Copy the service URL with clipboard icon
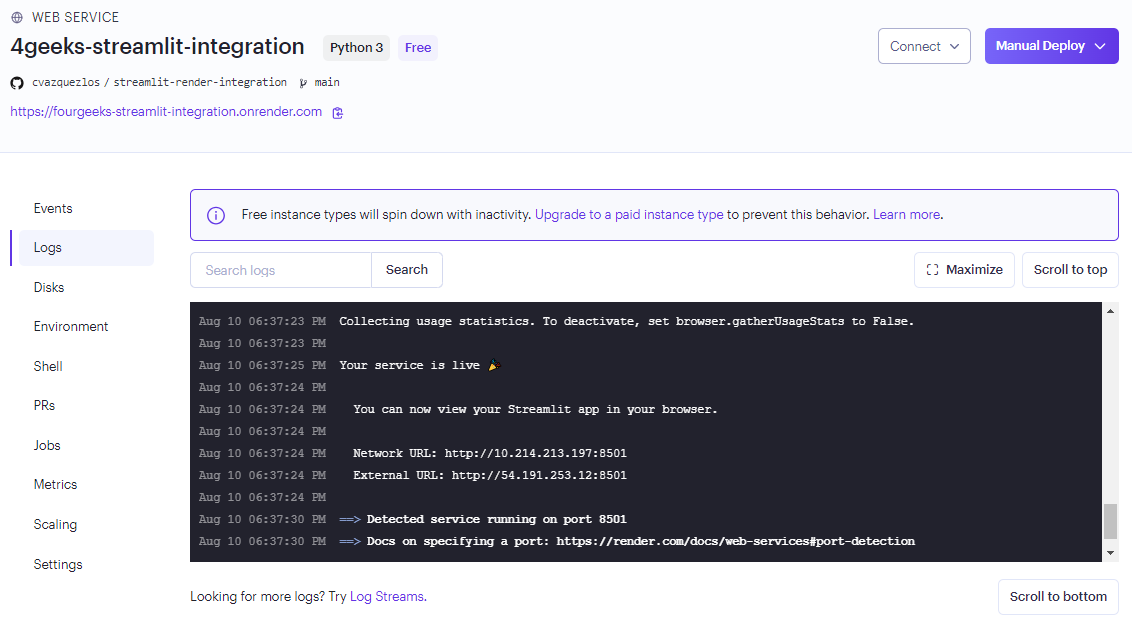 point(337,113)
